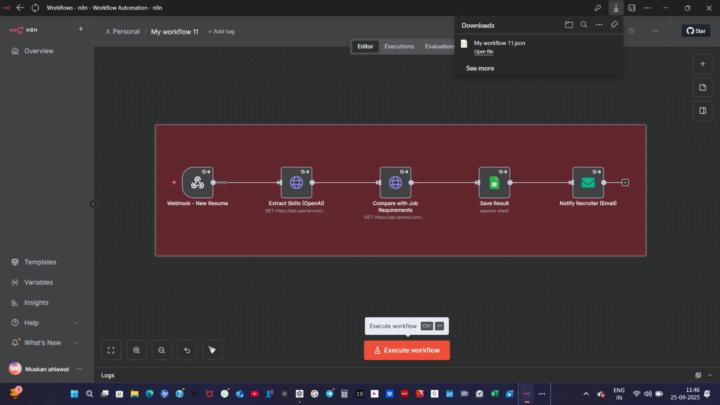Collapse the left sidebar handle
Viewport: 720px width, 405px height.
(93, 204)
